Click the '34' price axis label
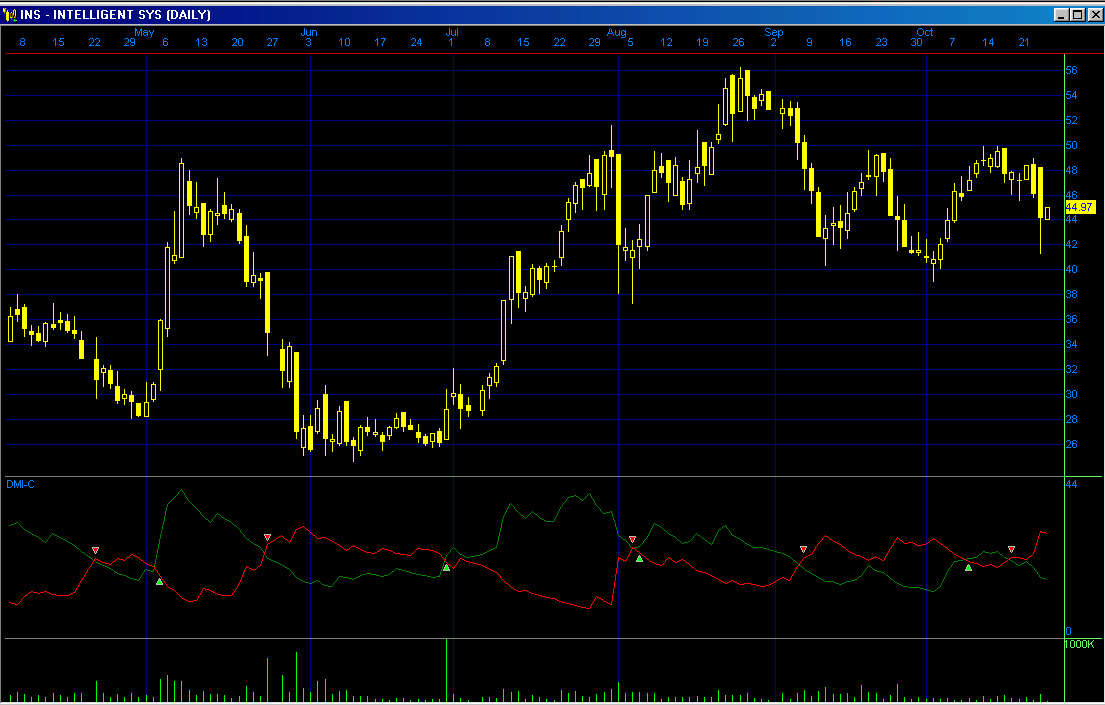Screen dimensions: 1105x705 (1071, 344)
